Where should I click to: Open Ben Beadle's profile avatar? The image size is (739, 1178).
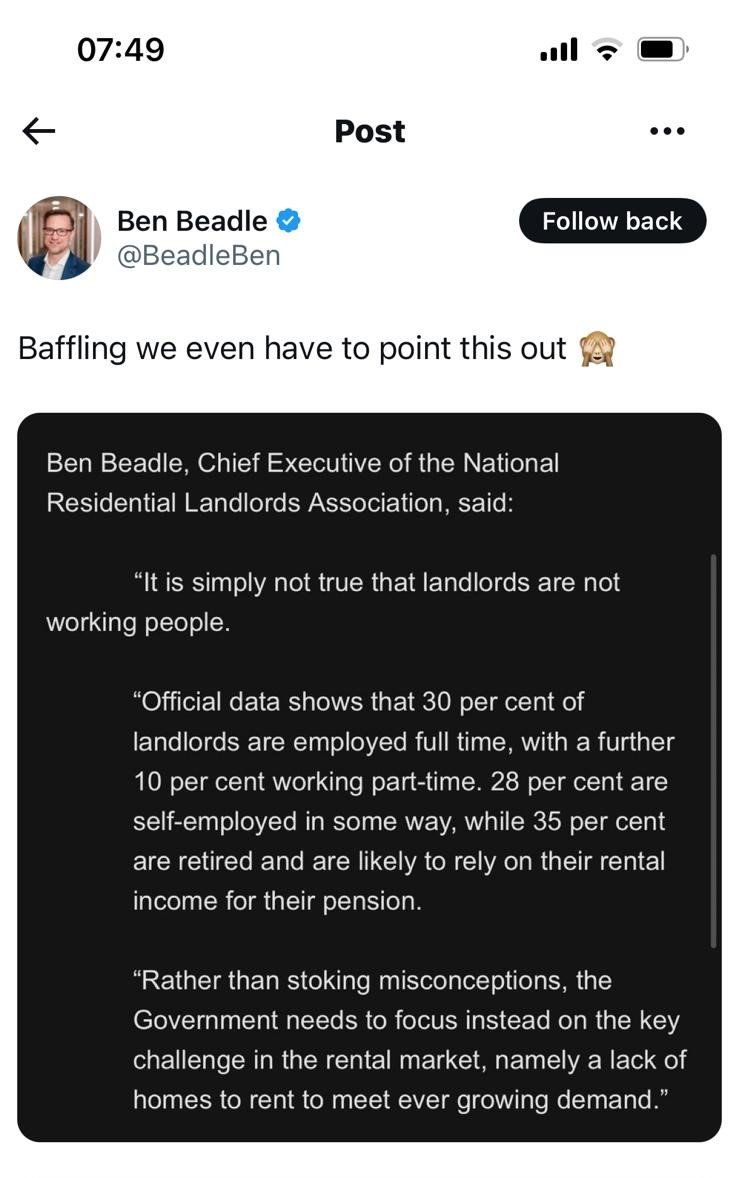[x=59, y=238]
